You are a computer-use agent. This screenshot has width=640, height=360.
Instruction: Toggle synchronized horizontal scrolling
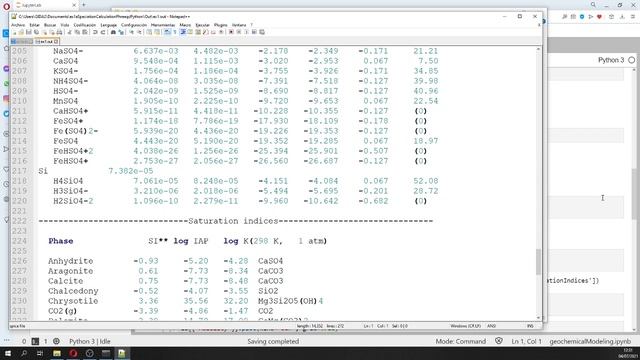157,32
